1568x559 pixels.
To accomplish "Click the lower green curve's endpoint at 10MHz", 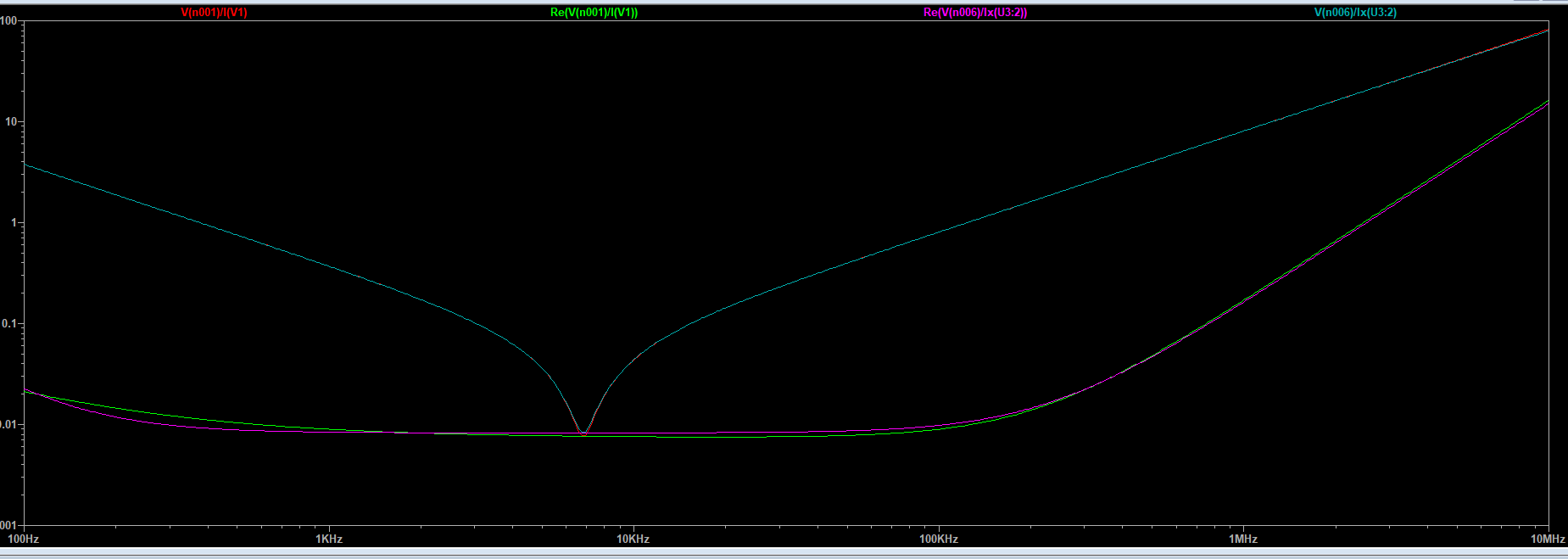I will [x=1548, y=101].
